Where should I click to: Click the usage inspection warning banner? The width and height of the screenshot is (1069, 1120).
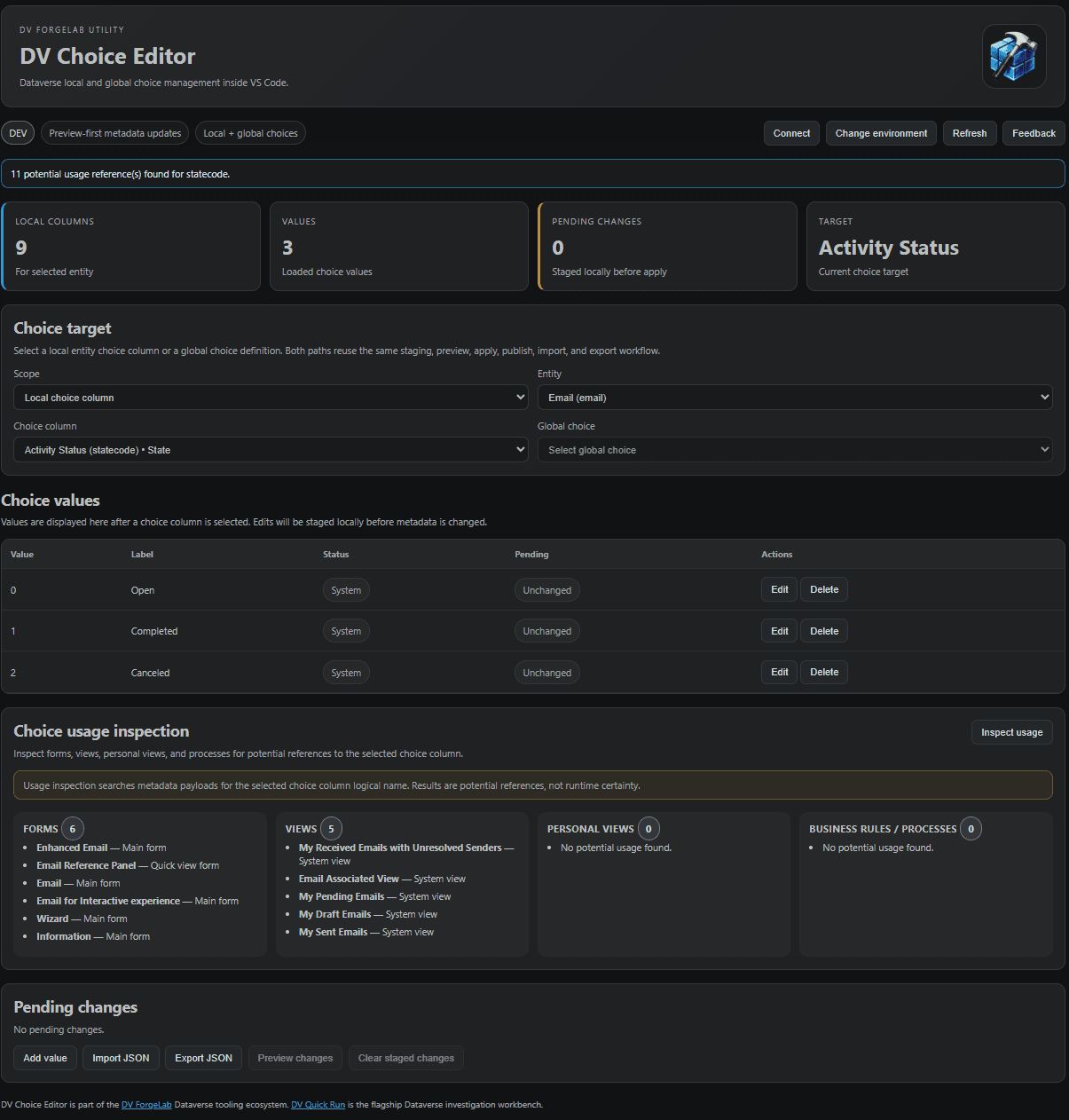(x=533, y=785)
